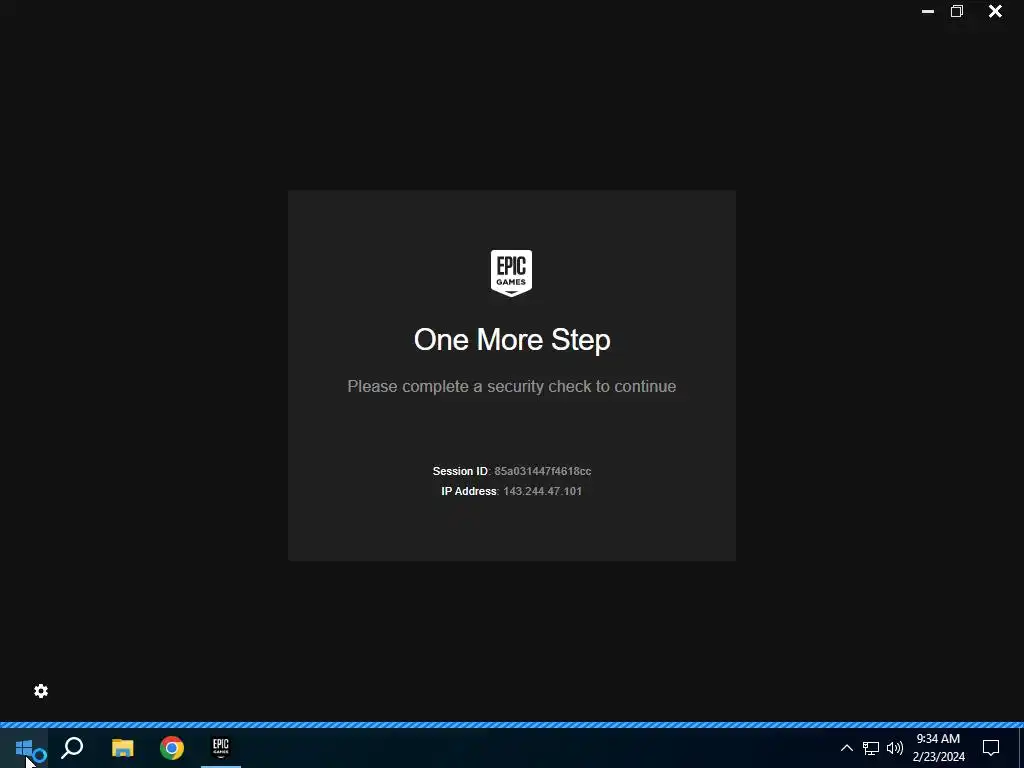Open the volume speaker icon

click(x=895, y=748)
